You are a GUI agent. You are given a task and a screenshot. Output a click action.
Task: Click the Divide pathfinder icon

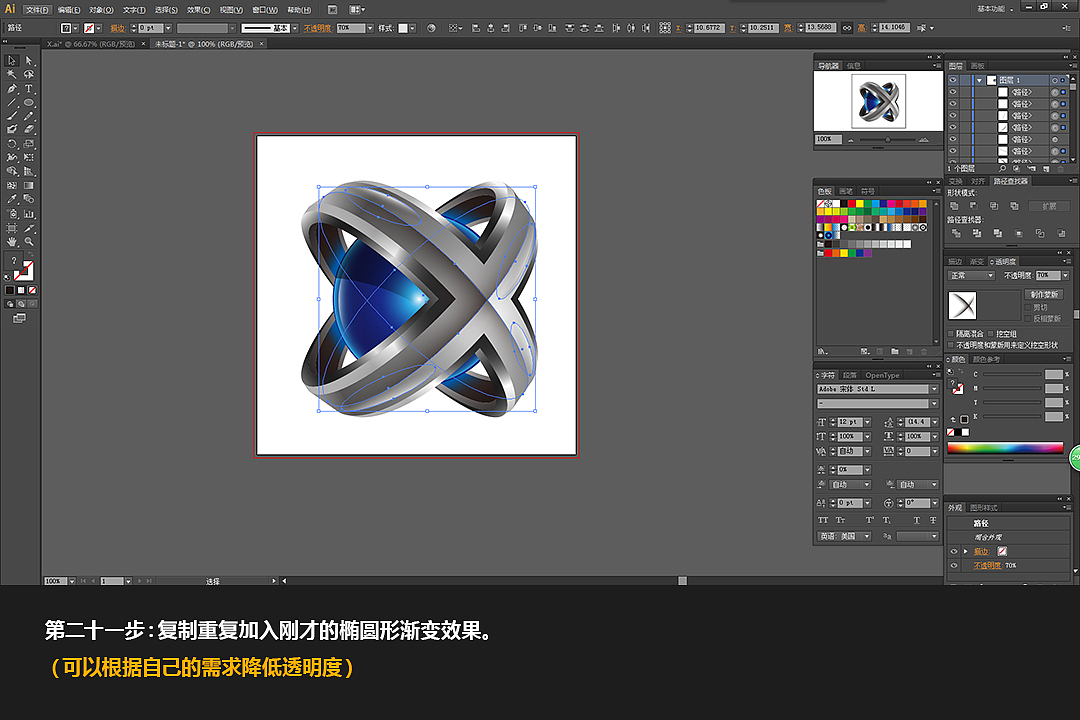click(956, 234)
